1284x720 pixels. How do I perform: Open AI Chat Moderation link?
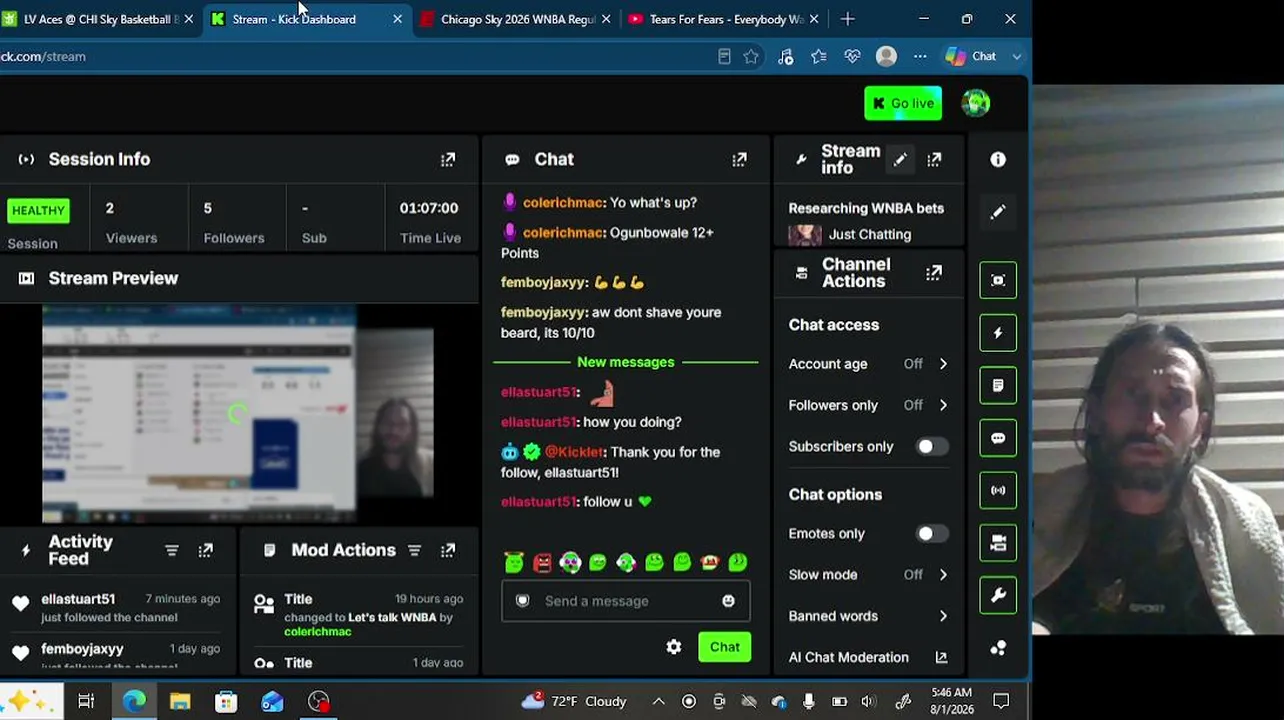pyautogui.click(x=868, y=657)
